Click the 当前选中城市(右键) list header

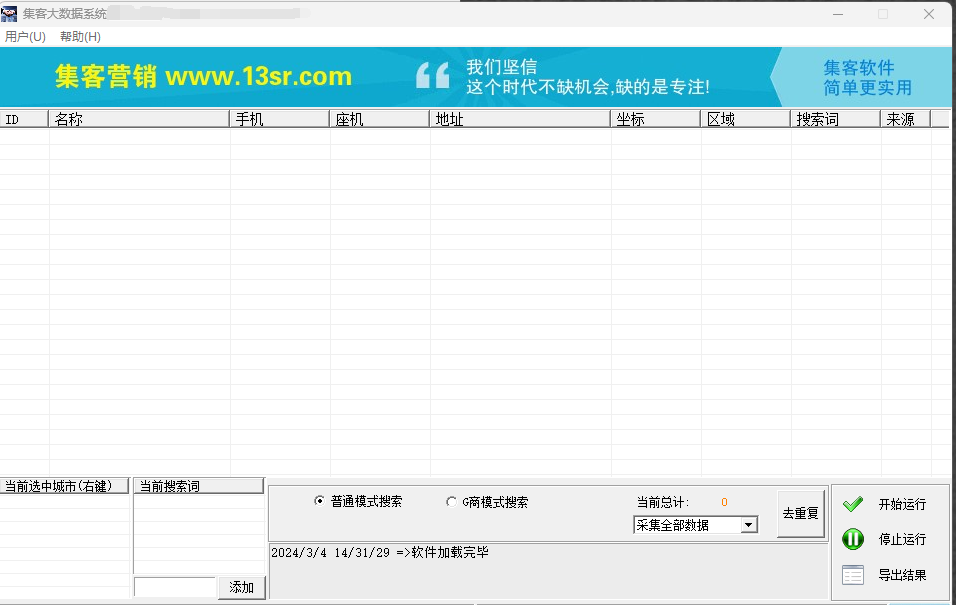[65, 486]
